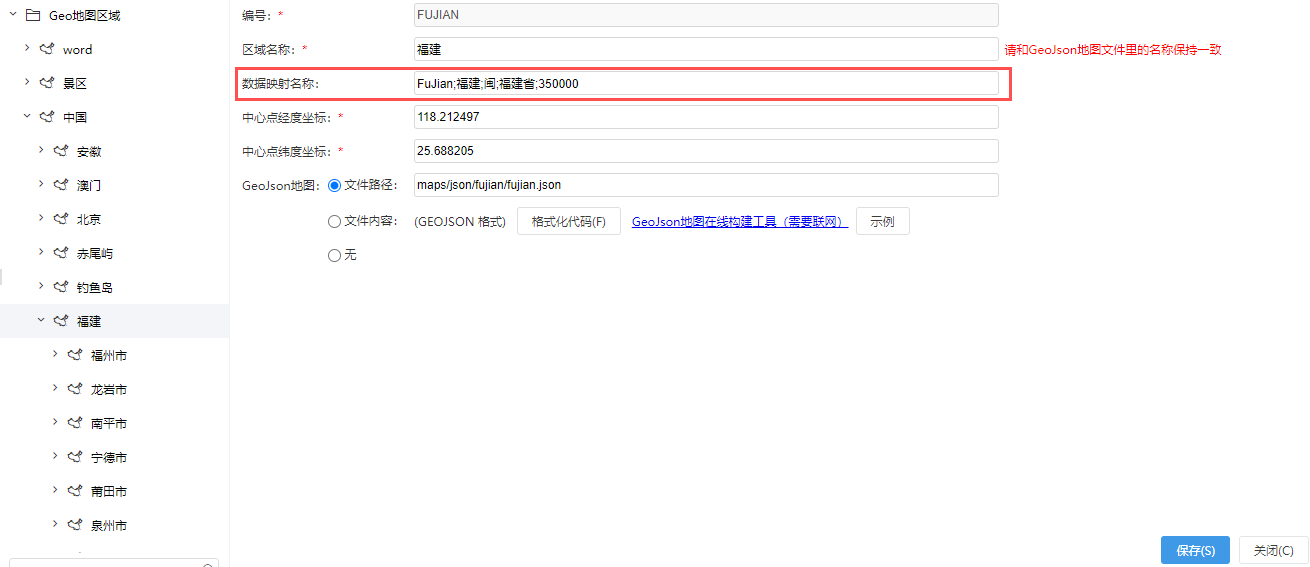
Task: Expand the 南平市 city node
Action: pos(55,423)
